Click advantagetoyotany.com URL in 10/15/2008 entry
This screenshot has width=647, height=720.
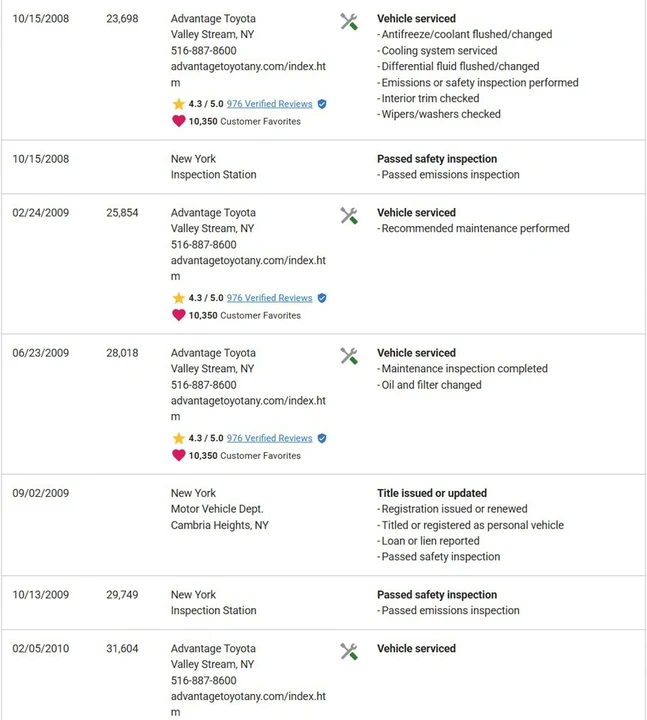[248, 74]
